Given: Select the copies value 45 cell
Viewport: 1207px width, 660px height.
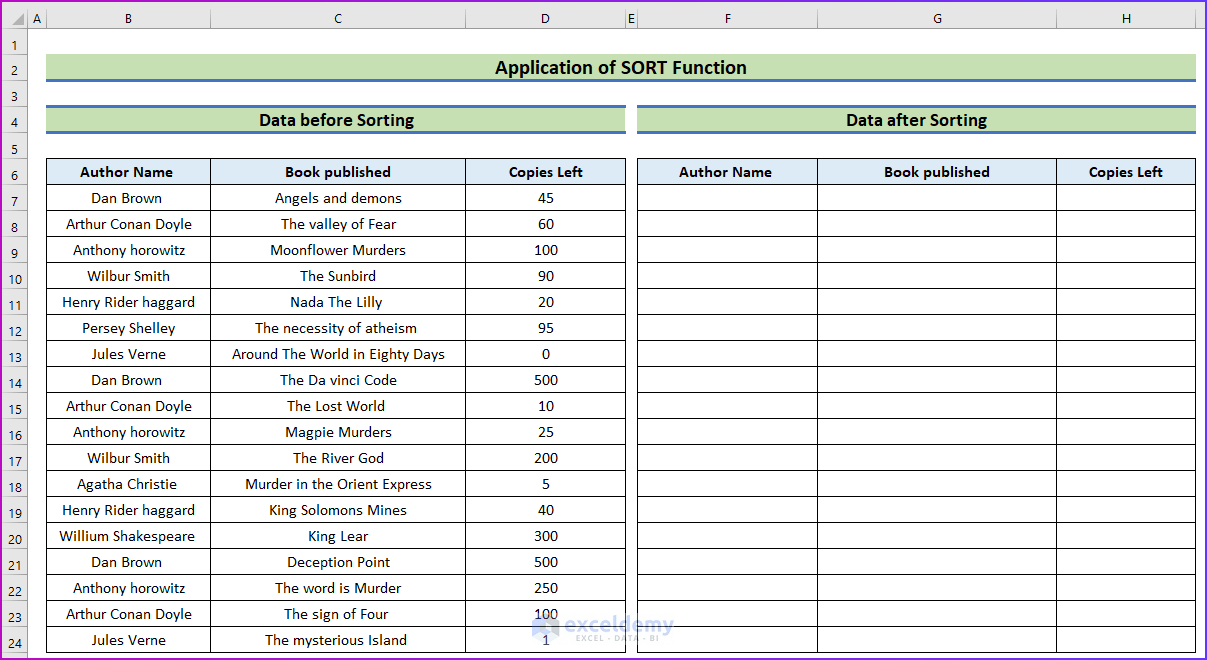Looking at the screenshot, I should 545,198.
